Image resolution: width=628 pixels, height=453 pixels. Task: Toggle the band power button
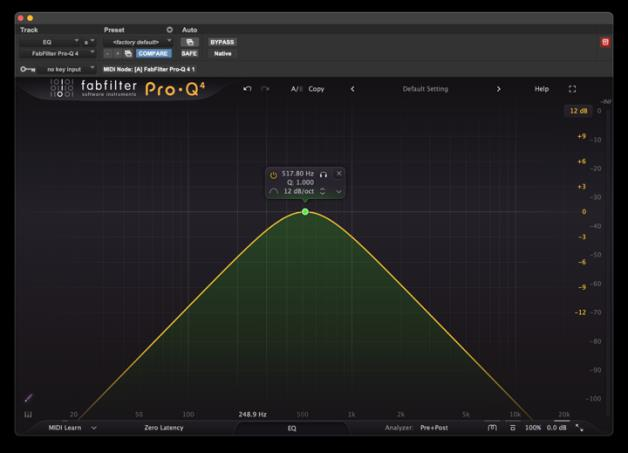tap(273, 175)
